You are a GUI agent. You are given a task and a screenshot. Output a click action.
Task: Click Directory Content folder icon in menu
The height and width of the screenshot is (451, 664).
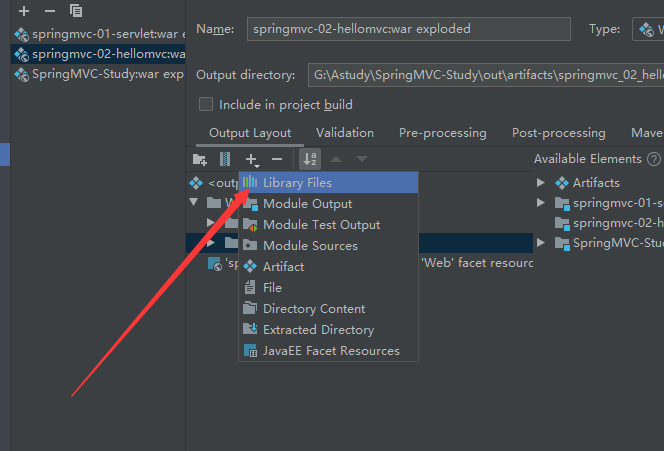tap(250, 308)
